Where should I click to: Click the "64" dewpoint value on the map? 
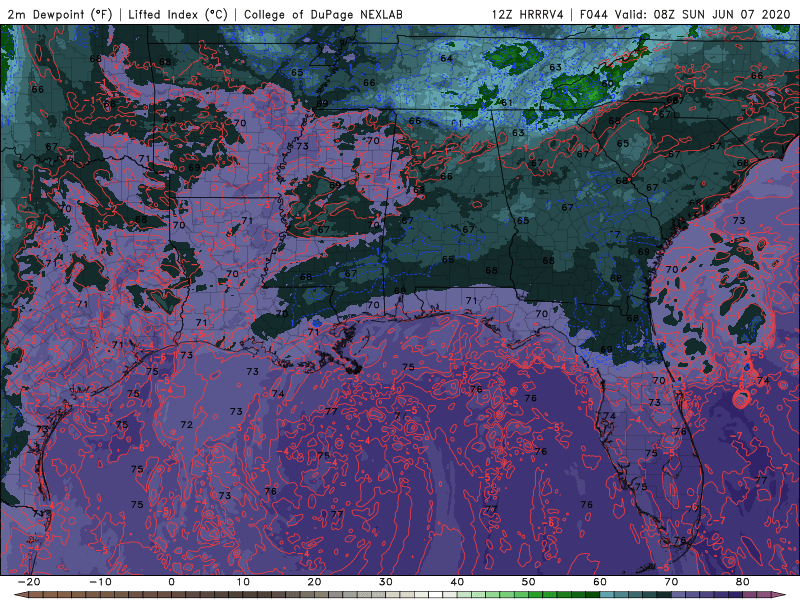click(446, 58)
